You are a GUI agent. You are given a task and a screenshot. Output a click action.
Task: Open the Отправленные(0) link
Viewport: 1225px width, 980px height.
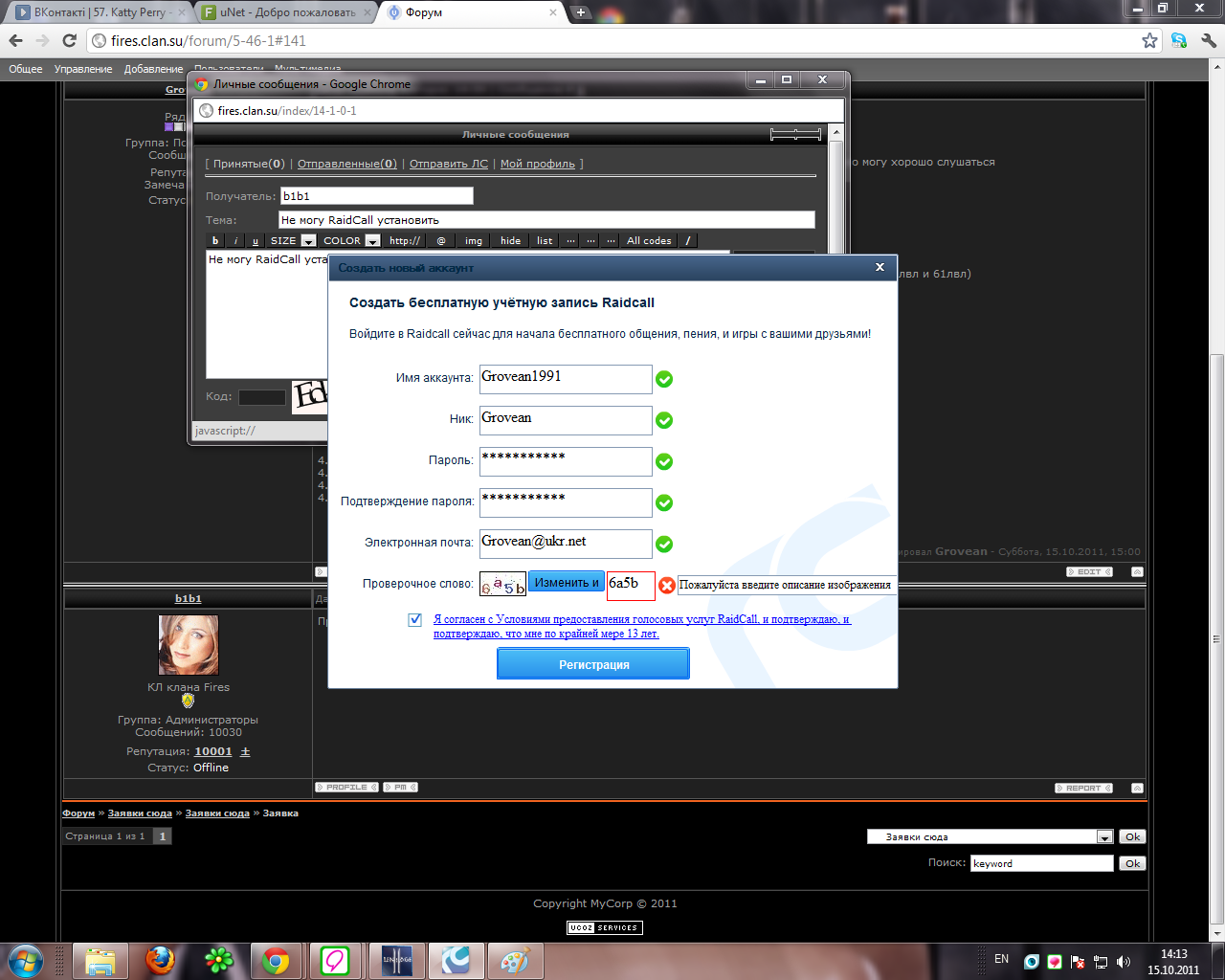(347, 164)
